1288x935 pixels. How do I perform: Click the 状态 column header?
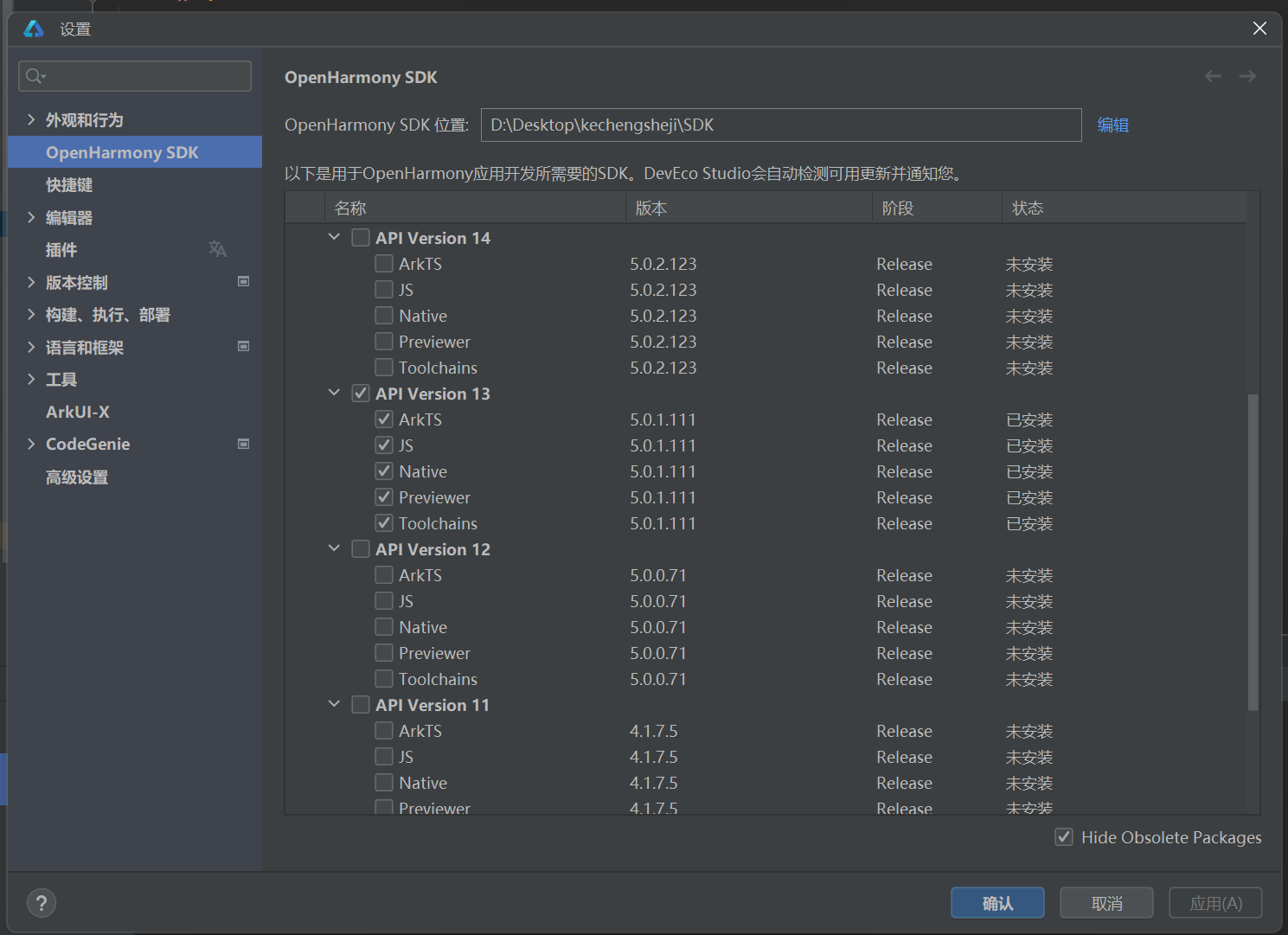pos(1125,208)
